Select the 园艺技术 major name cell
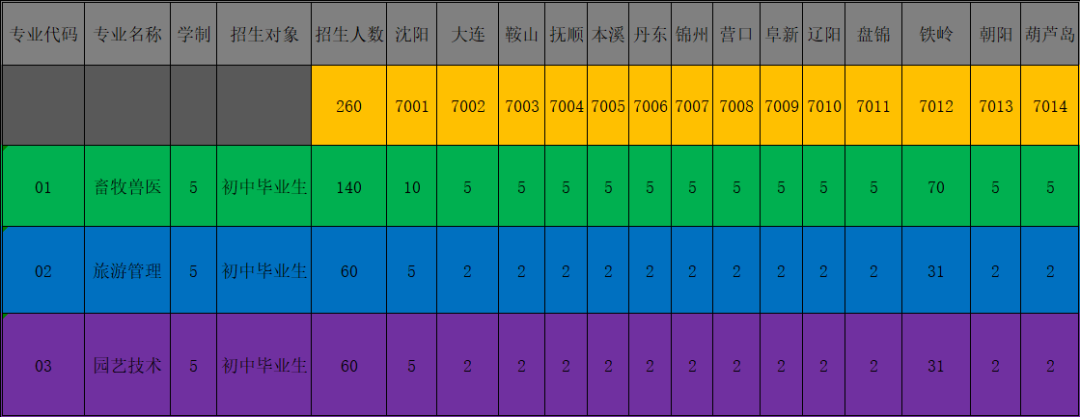This screenshot has height=417, width=1080. pos(127,366)
